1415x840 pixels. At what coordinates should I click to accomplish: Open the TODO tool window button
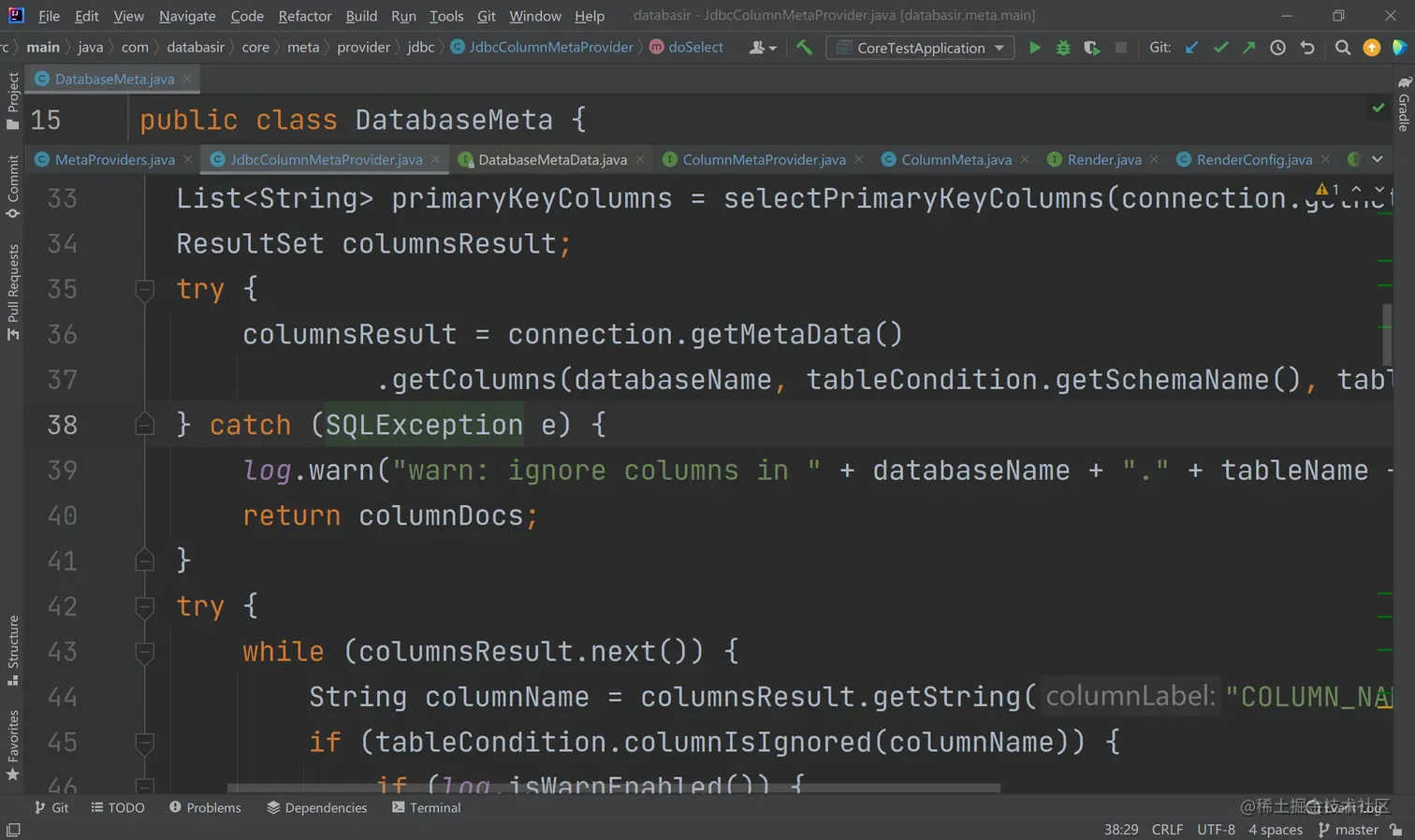pos(118,807)
